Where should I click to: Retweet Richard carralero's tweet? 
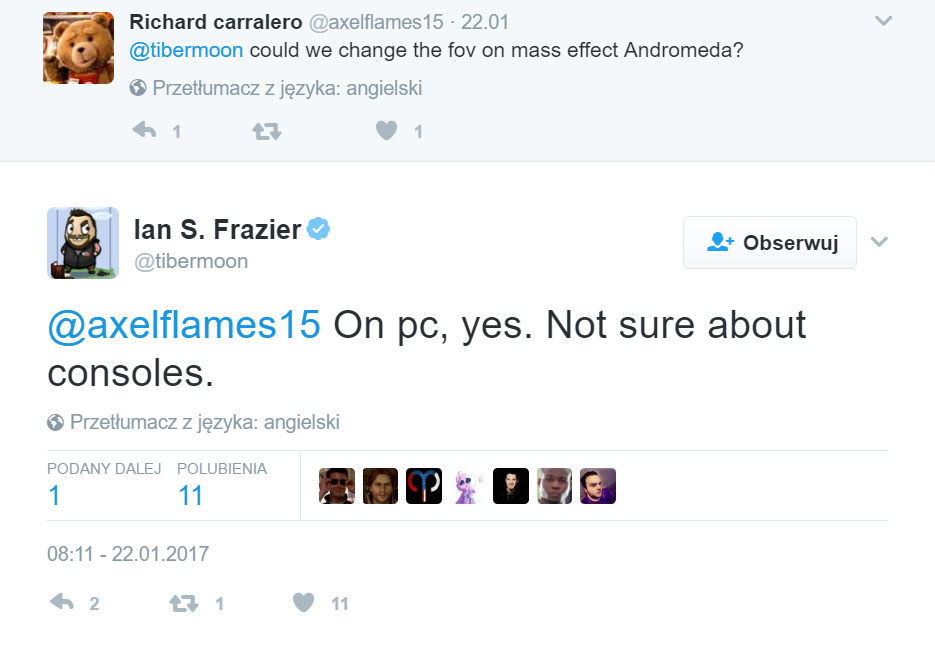pos(265,130)
